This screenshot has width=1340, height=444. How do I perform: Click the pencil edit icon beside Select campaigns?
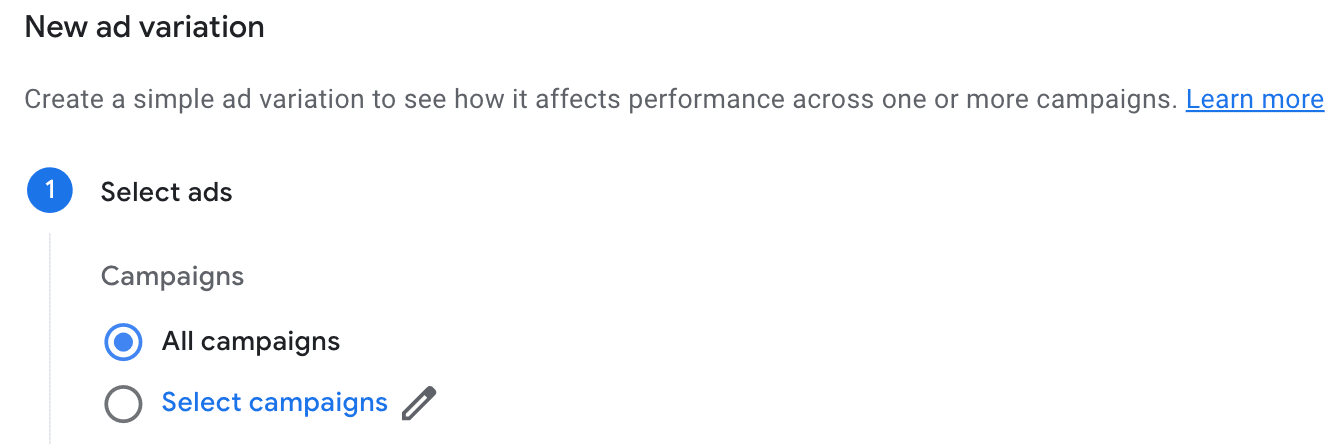click(x=419, y=403)
